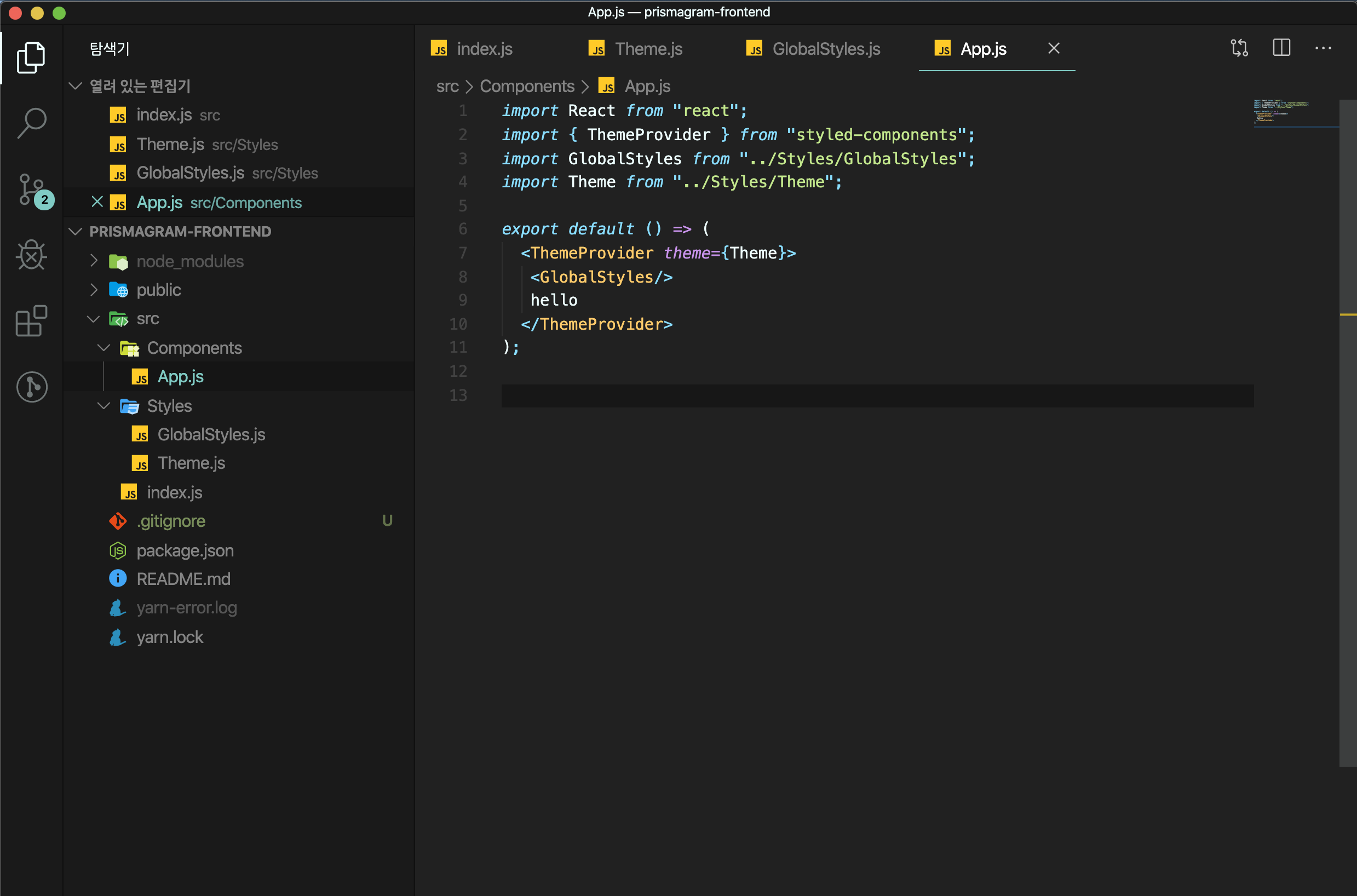Viewport: 1357px width, 896px height.
Task: Click the GlobalStyles tag on line 8
Action: pos(602,277)
